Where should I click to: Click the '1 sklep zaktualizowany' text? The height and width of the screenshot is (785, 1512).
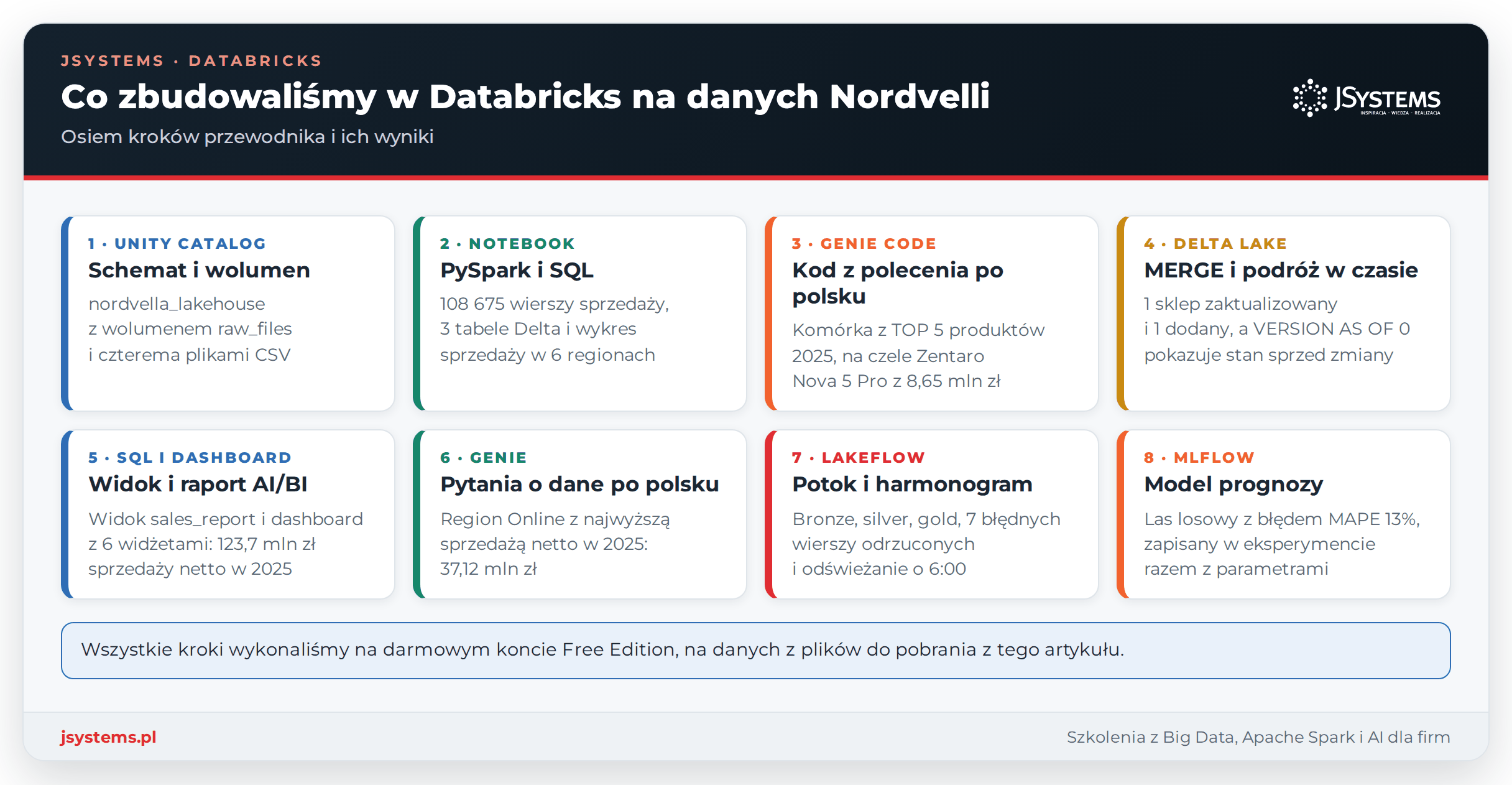click(x=1240, y=304)
